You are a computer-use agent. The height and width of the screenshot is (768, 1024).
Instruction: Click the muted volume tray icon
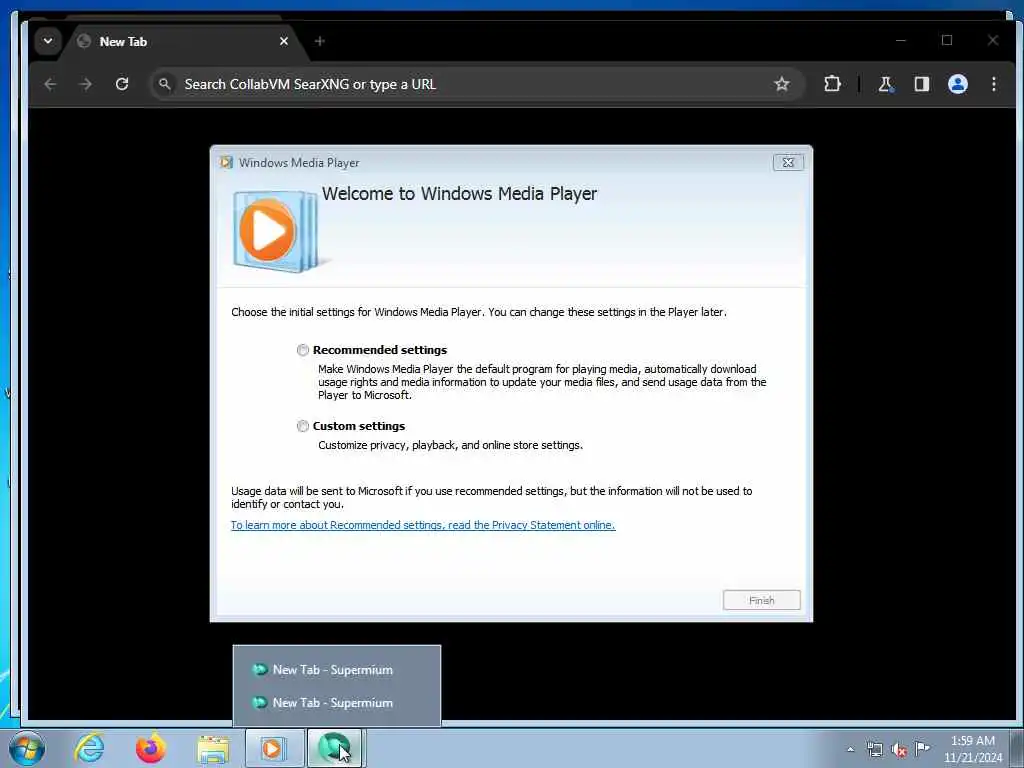899,750
